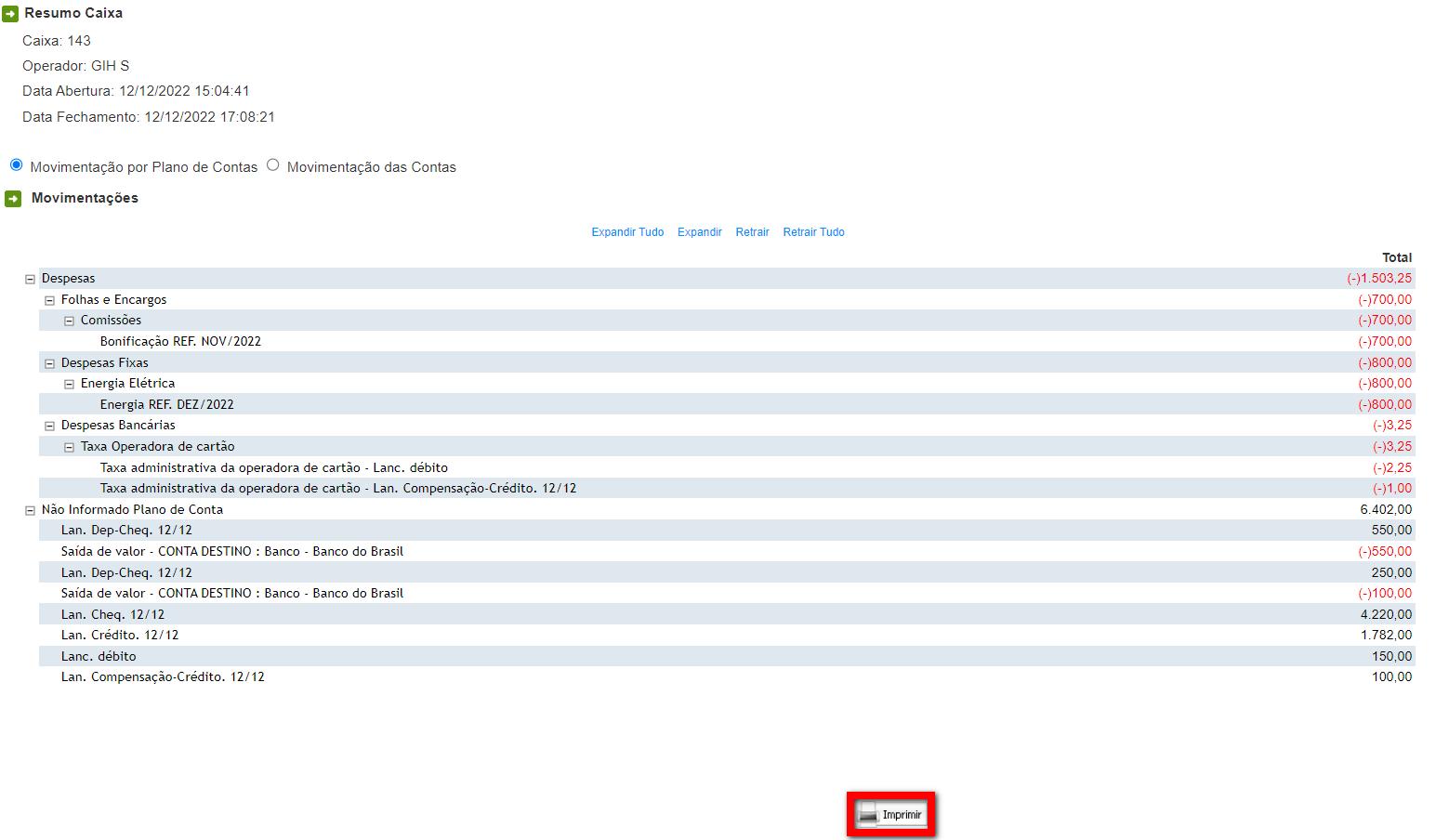Image resolution: width=1449 pixels, height=840 pixels.
Task: Collapse the Taxa Operadora de cartão node
Action: [69, 447]
